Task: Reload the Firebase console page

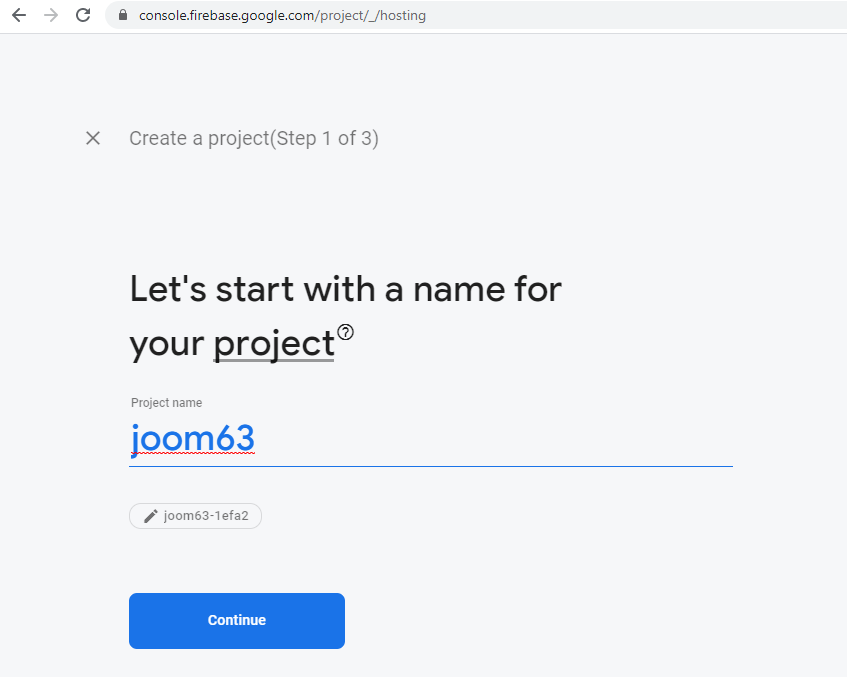Action: point(83,15)
